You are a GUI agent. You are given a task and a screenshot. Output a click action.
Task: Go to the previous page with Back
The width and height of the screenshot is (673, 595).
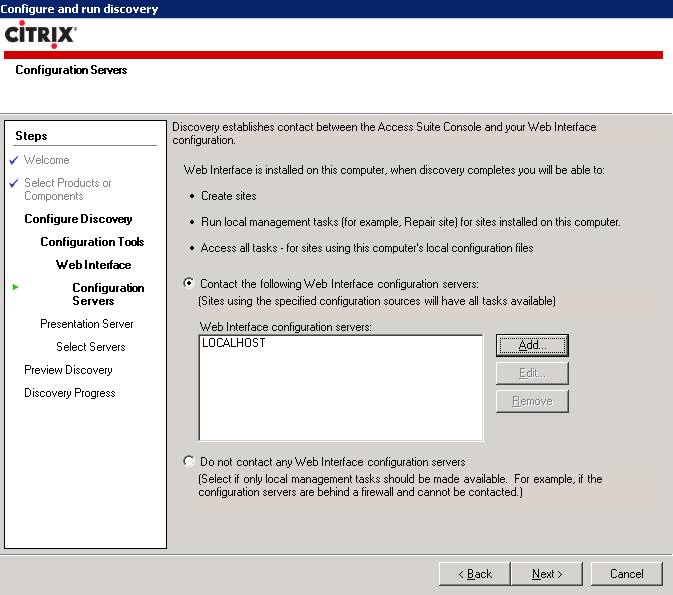point(475,574)
